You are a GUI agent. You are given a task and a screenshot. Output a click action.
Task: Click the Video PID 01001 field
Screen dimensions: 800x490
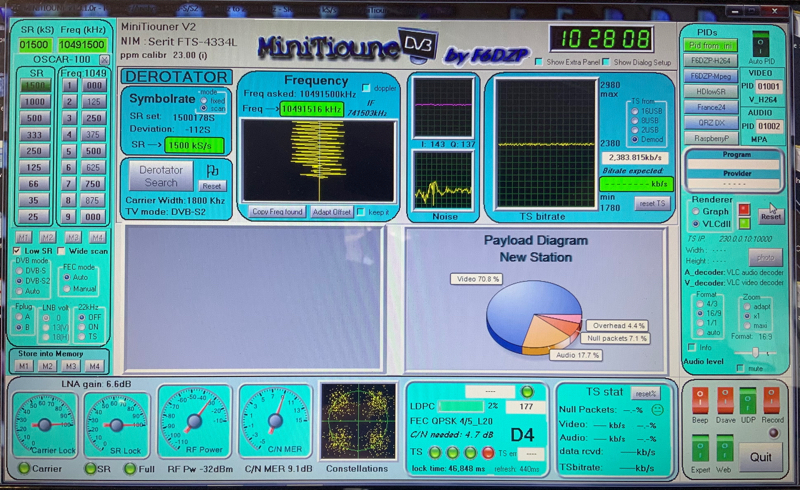click(x=768, y=86)
